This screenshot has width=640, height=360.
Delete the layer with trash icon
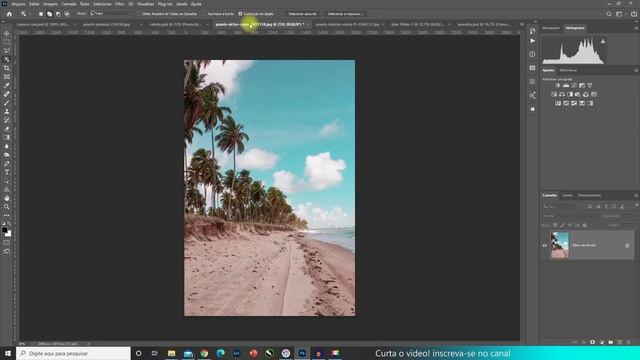click(629, 342)
